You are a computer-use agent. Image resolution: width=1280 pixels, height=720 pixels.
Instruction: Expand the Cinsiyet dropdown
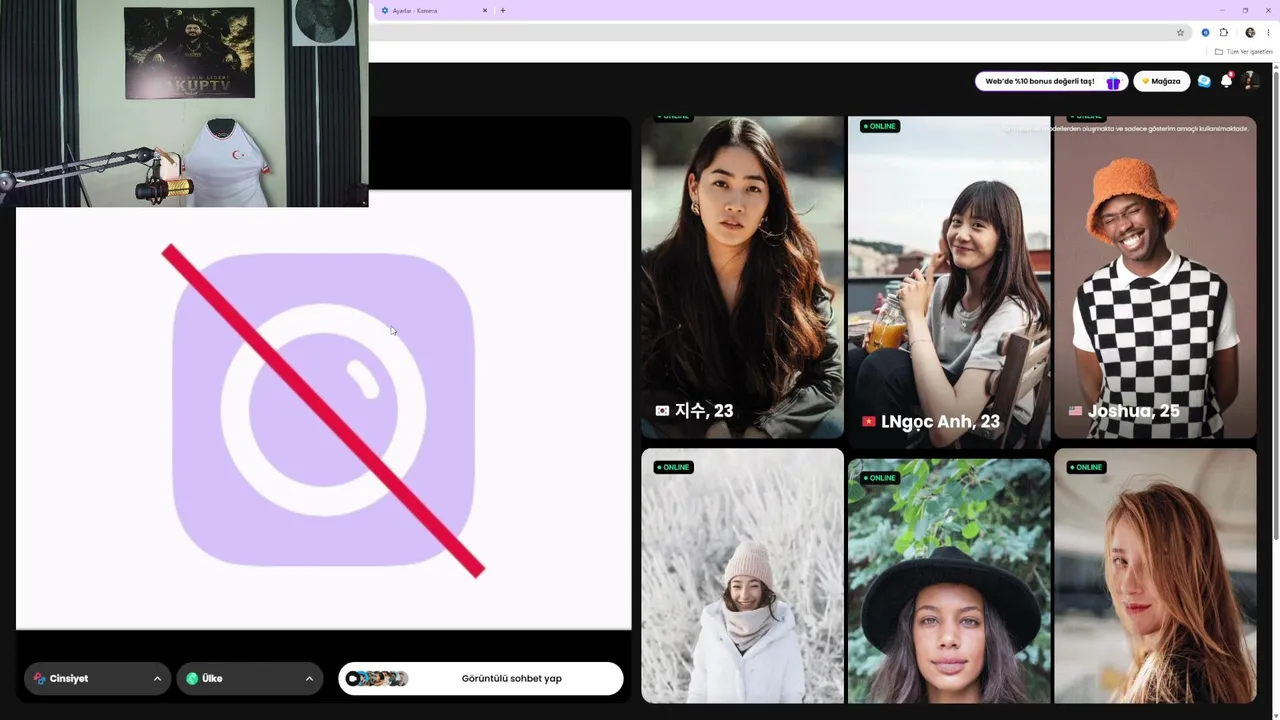coord(98,678)
